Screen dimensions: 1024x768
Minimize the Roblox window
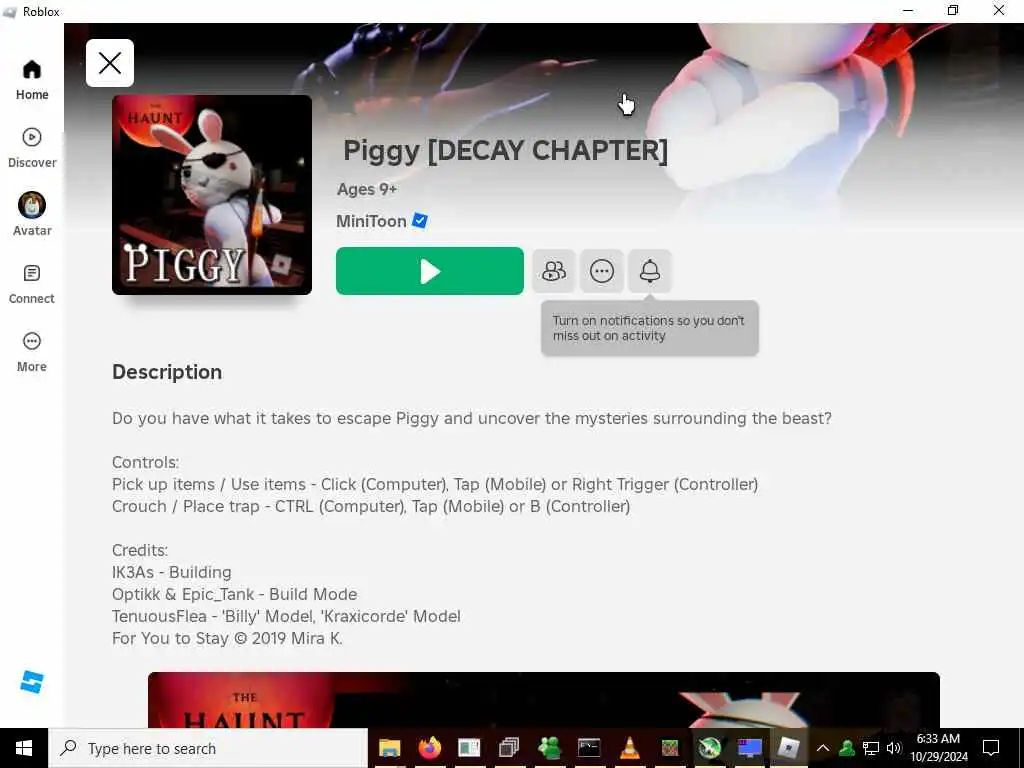coord(908,10)
